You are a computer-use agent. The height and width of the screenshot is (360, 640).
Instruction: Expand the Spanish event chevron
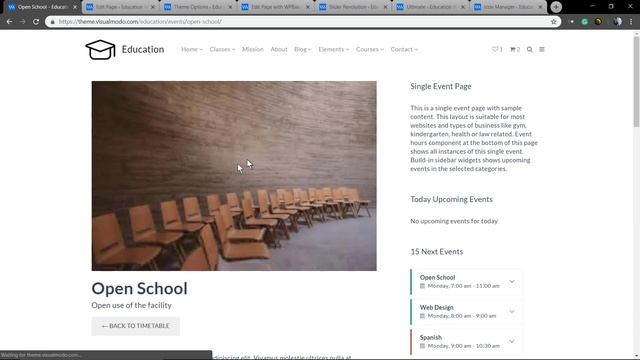coord(512,341)
